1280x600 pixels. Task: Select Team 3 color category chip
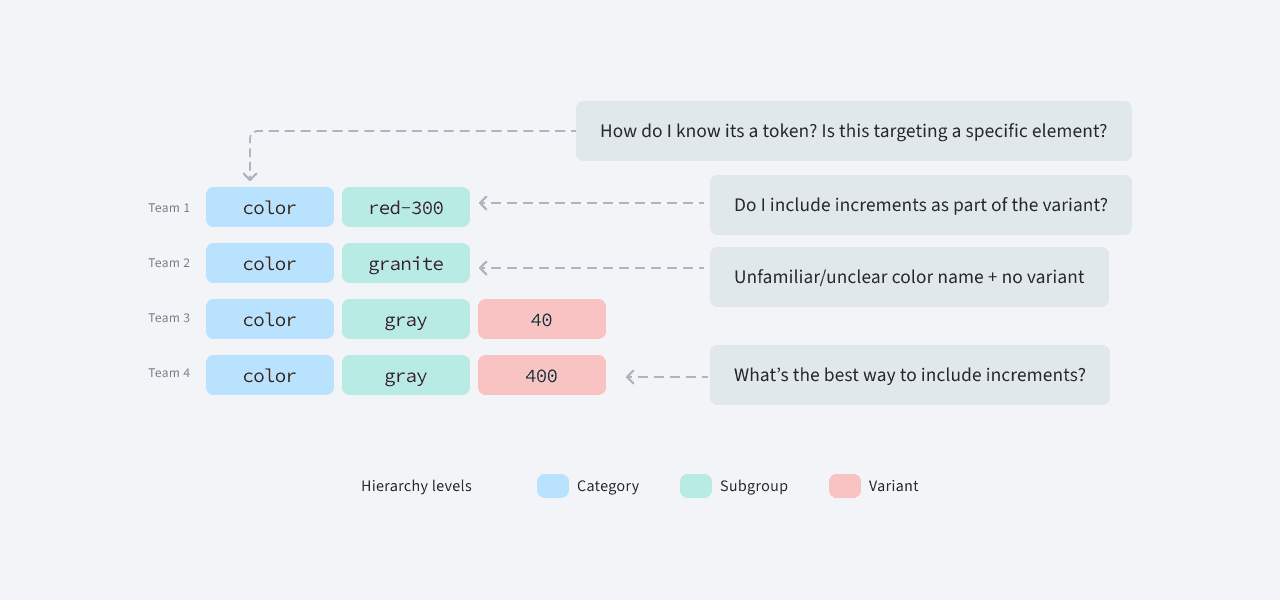(x=270, y=319)
